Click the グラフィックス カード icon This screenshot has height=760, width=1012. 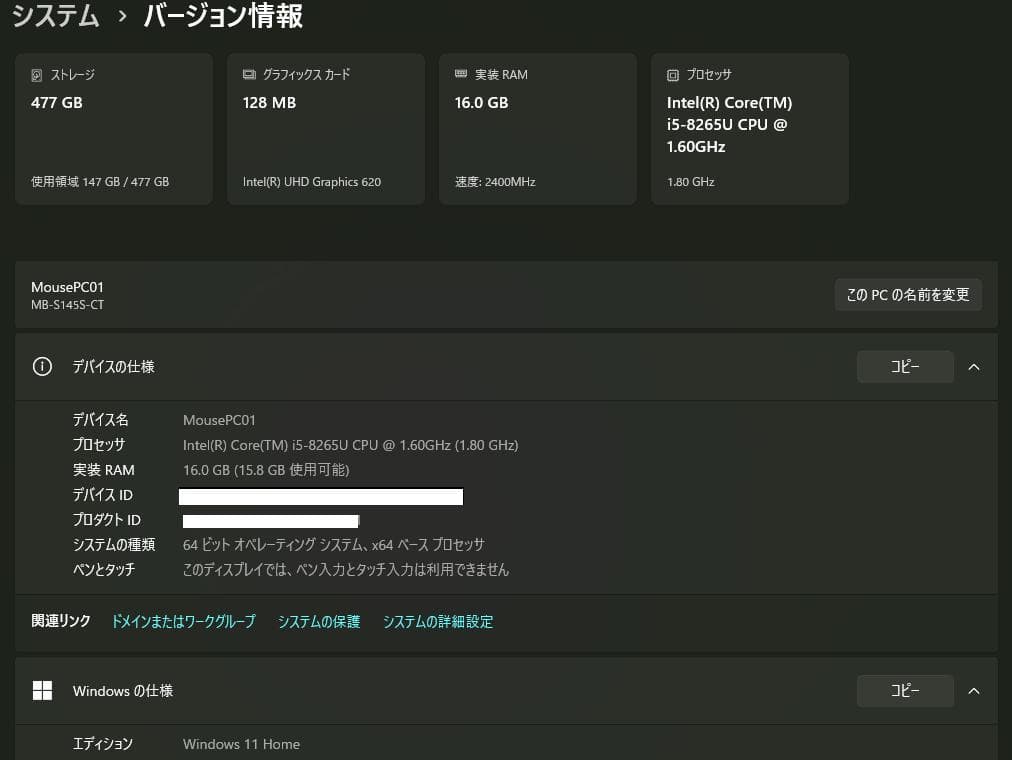click(x=249, y=73)
